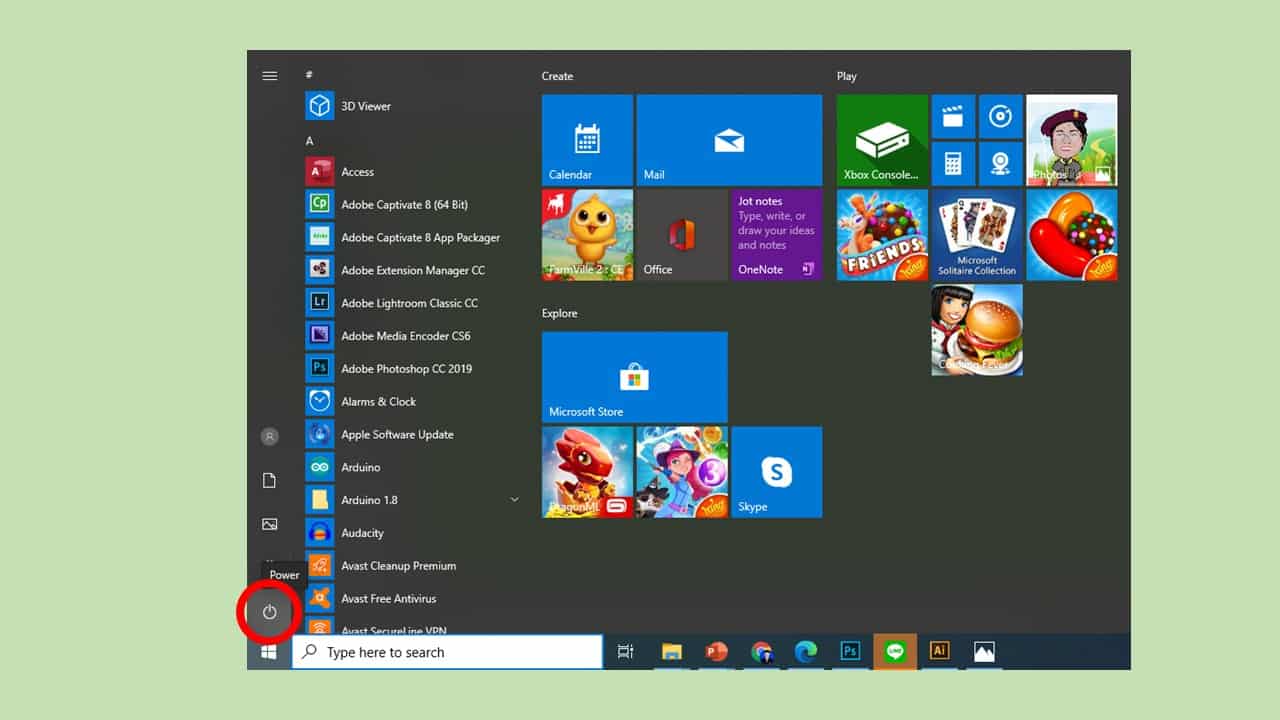This screenshot has width=1280, height=720.
Task: Open the Photos app on the taskbar
Action: pos(984,652)
